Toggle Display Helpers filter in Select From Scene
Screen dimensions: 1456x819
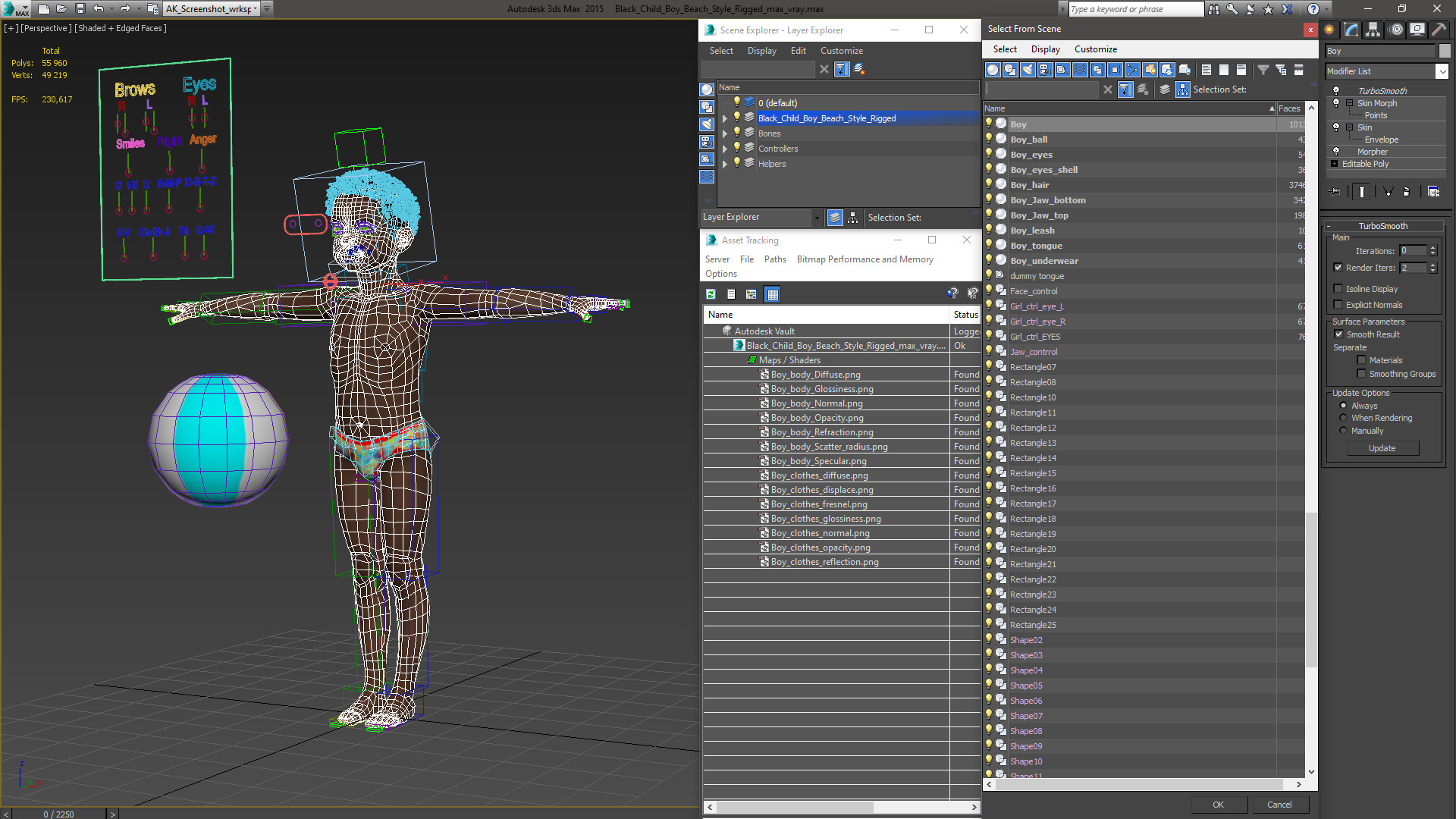click(1062, 70)
